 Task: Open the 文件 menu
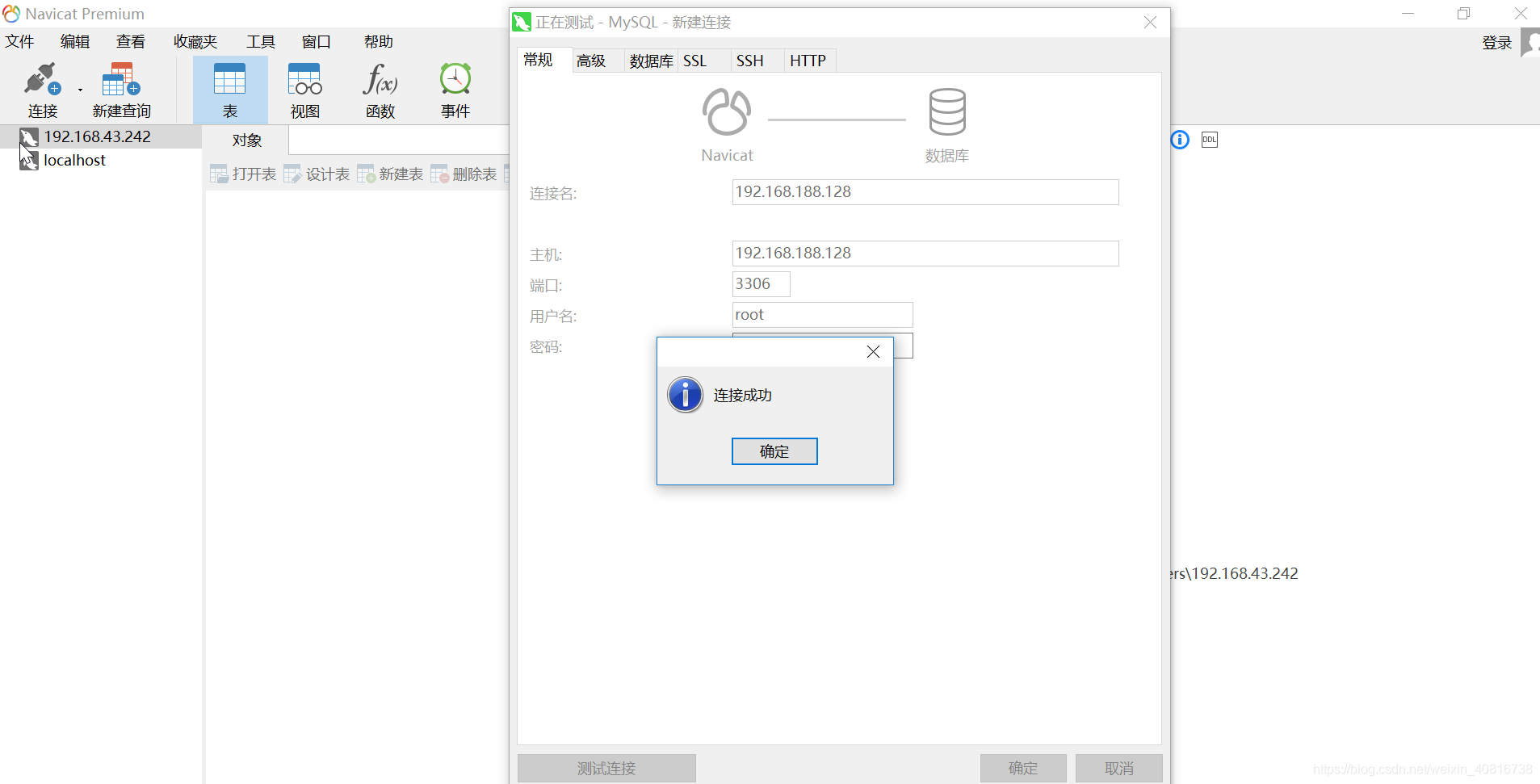pos(19,41)
